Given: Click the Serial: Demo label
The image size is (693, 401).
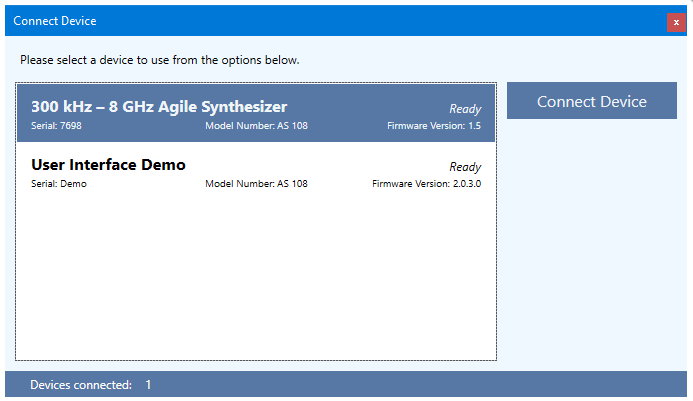Looking at the screenshot, I should click(59, 184).
